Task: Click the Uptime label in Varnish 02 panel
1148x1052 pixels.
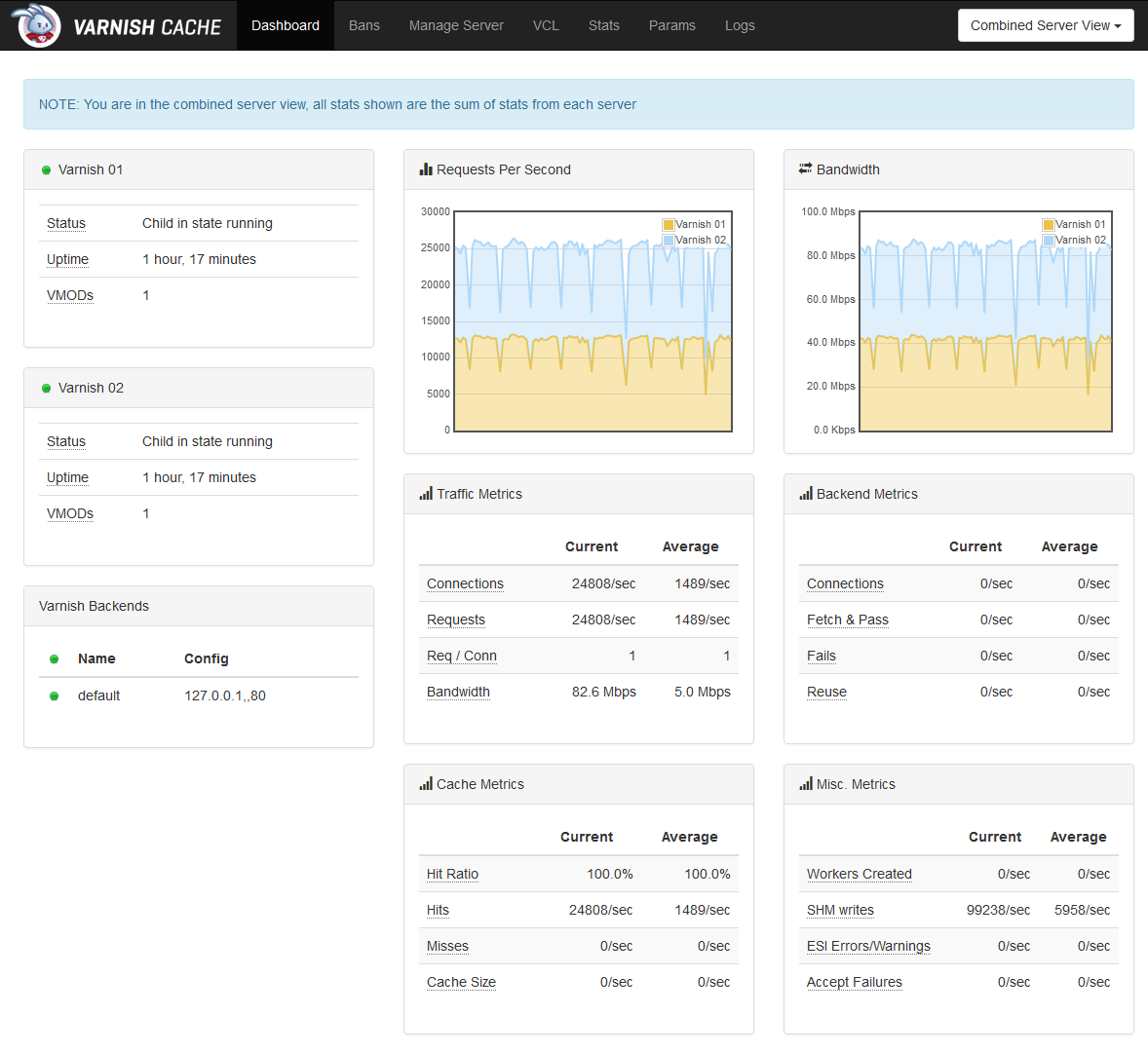Action: [x=67, y=477]
